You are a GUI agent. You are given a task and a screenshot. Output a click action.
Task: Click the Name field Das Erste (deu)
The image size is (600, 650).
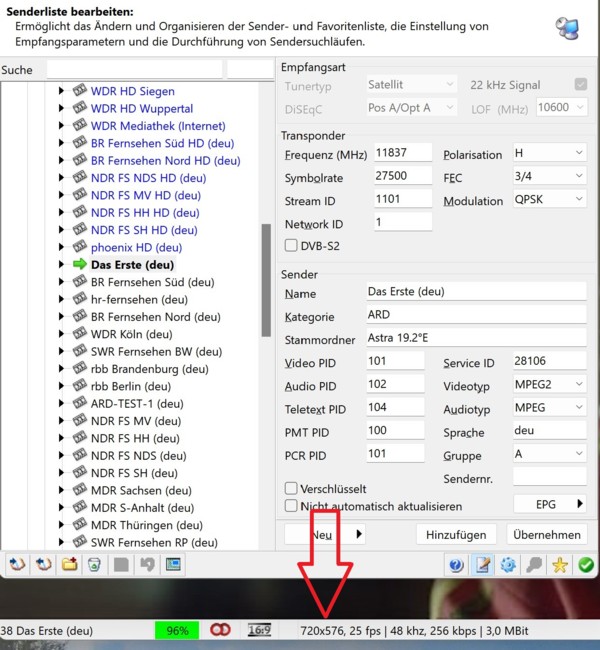476,291
